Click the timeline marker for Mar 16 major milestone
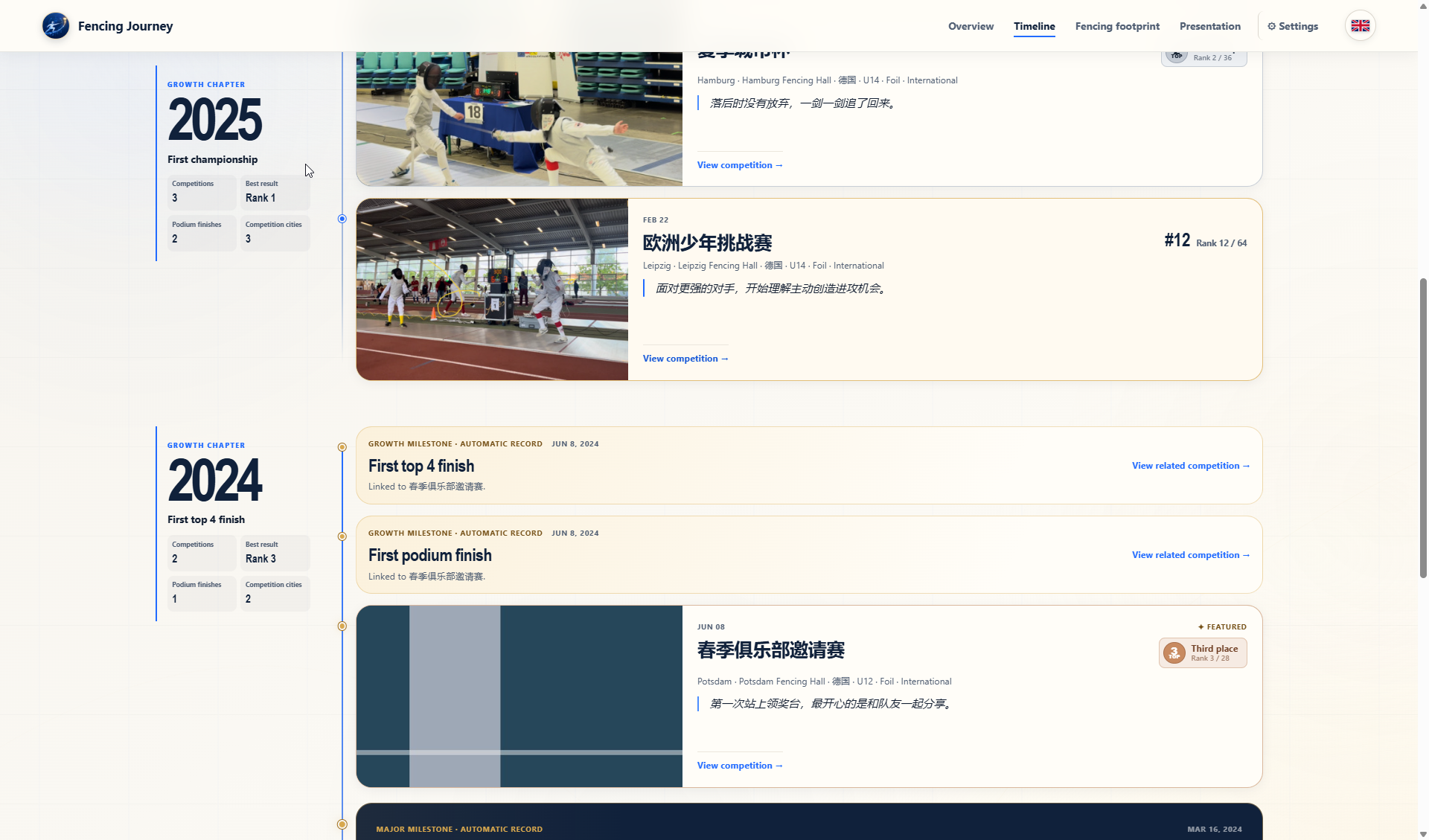Image resolution: width=1429 pixels, height=840 pixels. pos(342,824)
